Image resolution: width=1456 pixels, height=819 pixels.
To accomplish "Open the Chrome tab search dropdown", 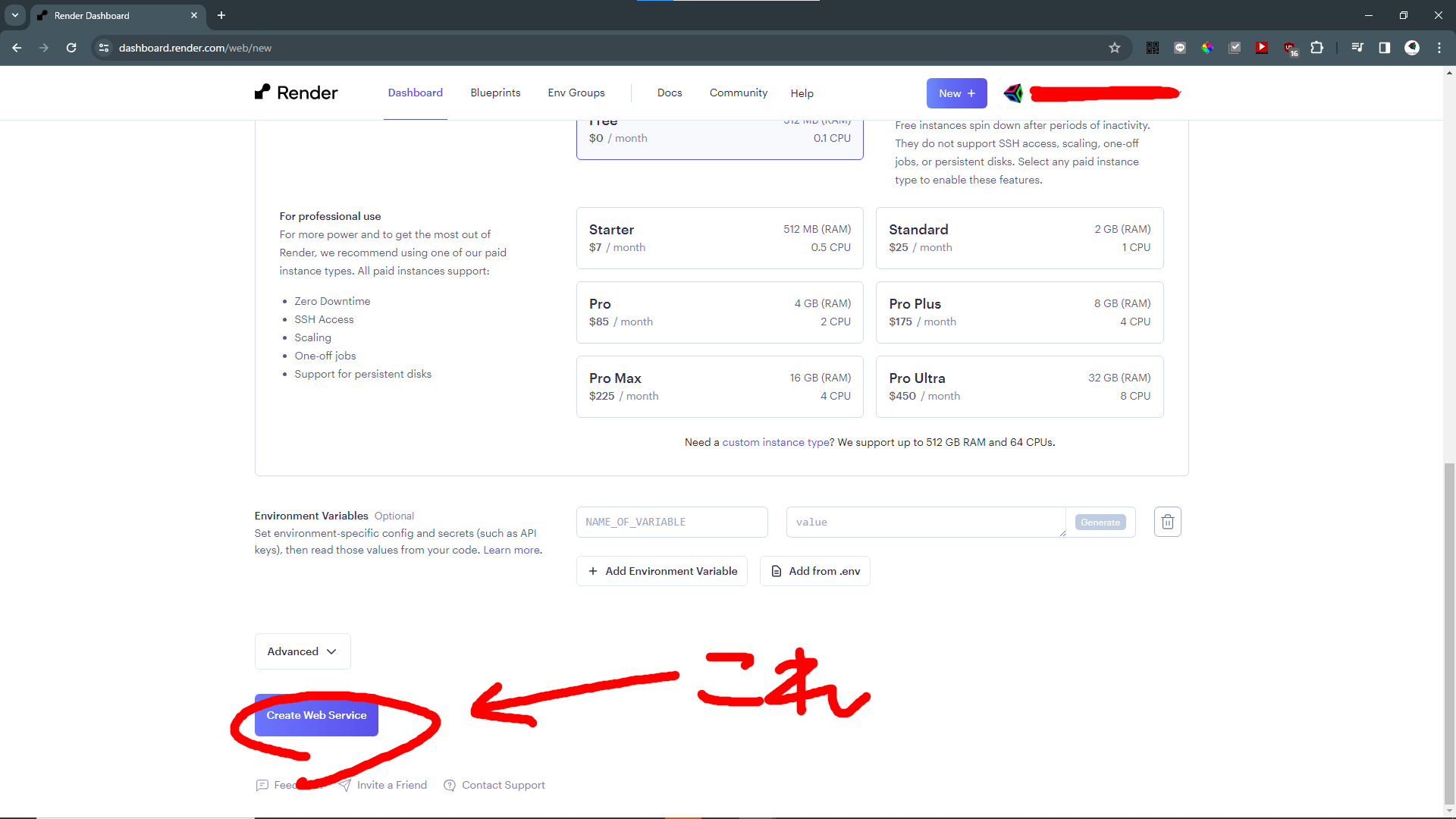I will click(14, 15).
